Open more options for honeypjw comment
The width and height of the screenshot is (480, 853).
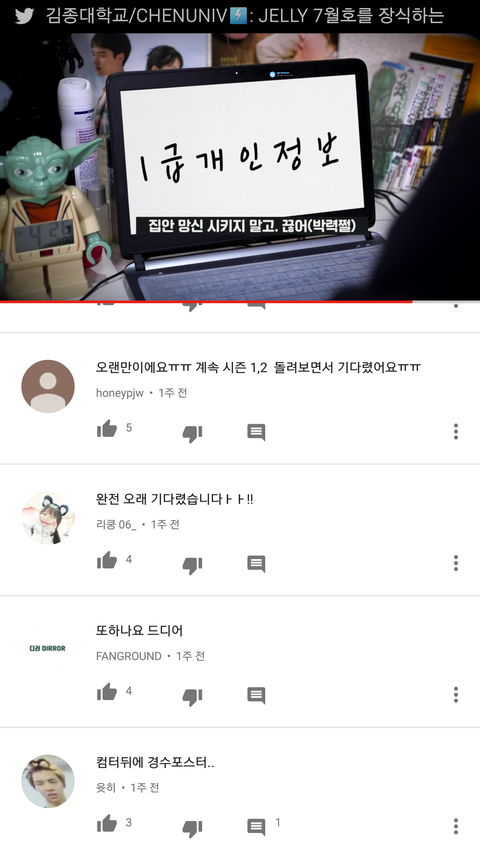(x=456, y=431)
